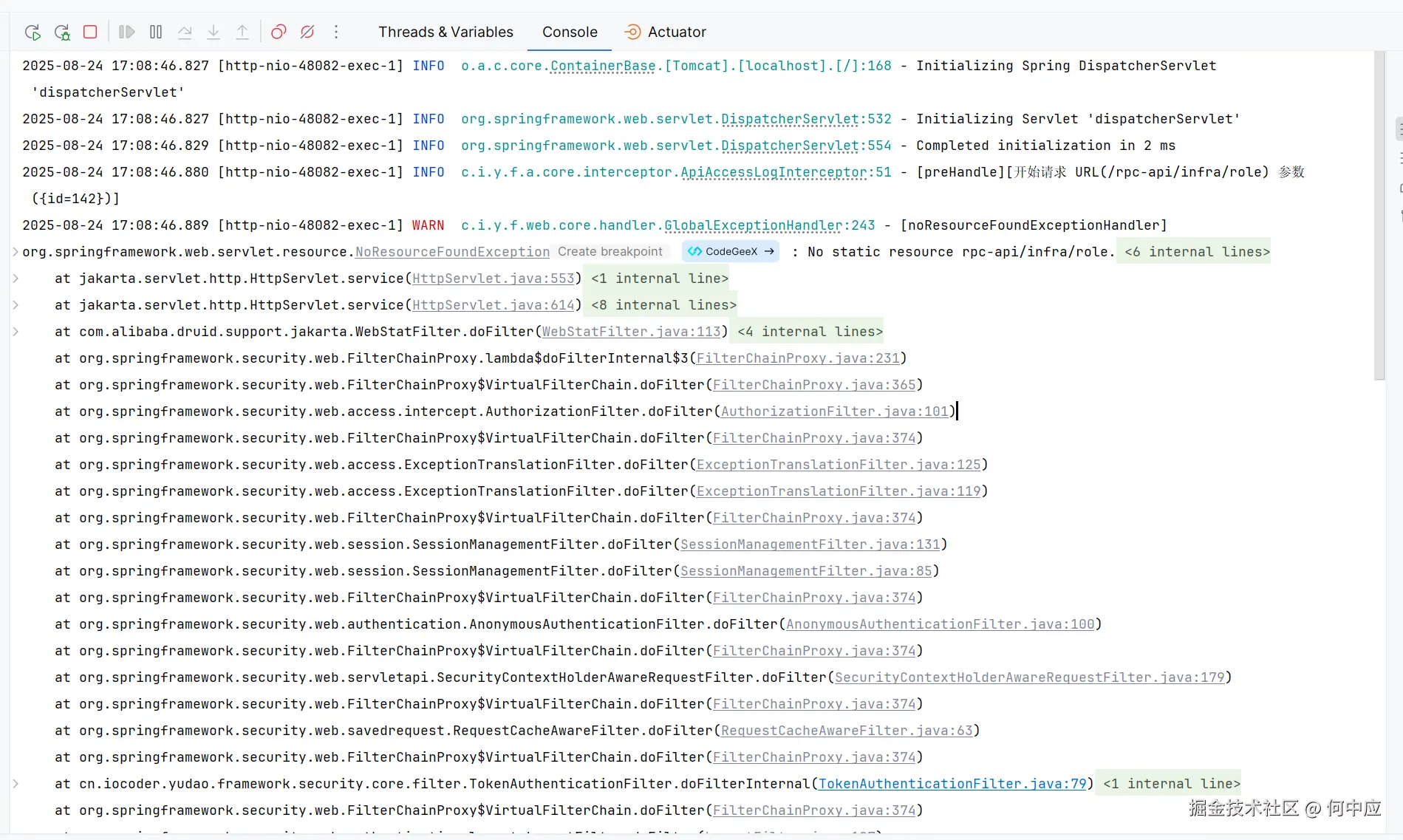1403x840 pixels.
Task: Jump to RequestCacheAwareFilter.java:63
Action: click(847, 731)
